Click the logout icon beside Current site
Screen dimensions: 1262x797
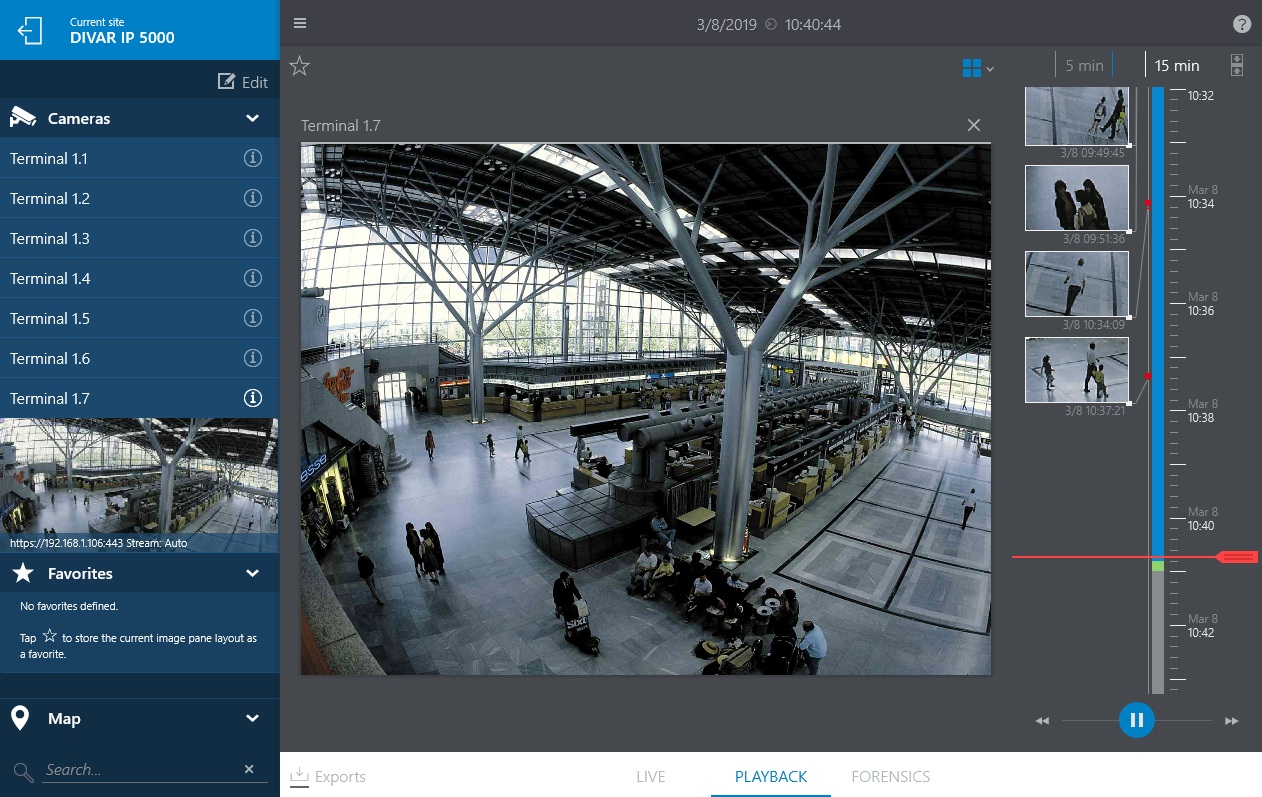click(x=30, y=30)
